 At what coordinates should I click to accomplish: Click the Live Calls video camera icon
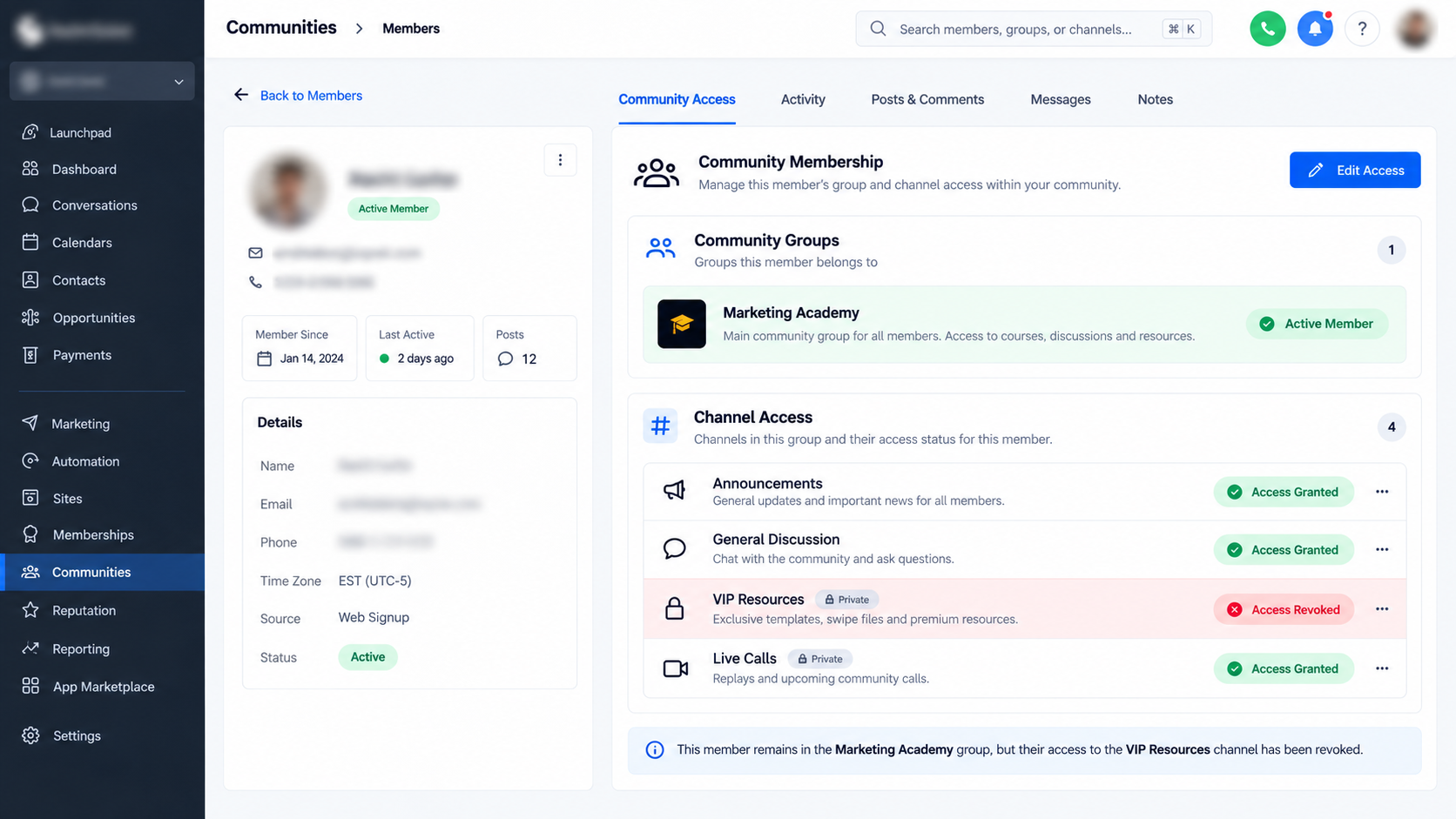tap(676, 668)
